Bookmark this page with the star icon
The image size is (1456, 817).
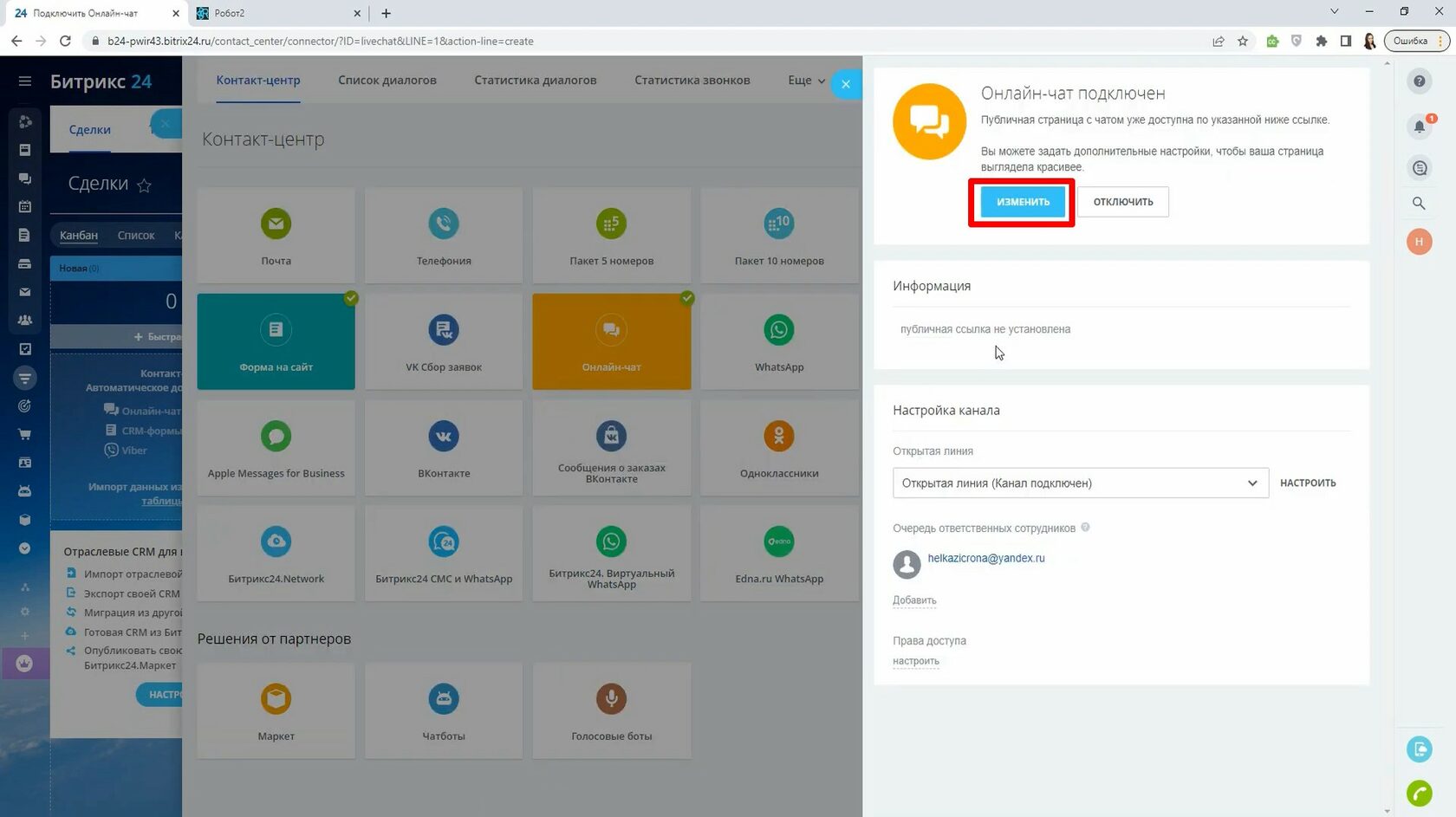click(1243, 41)
